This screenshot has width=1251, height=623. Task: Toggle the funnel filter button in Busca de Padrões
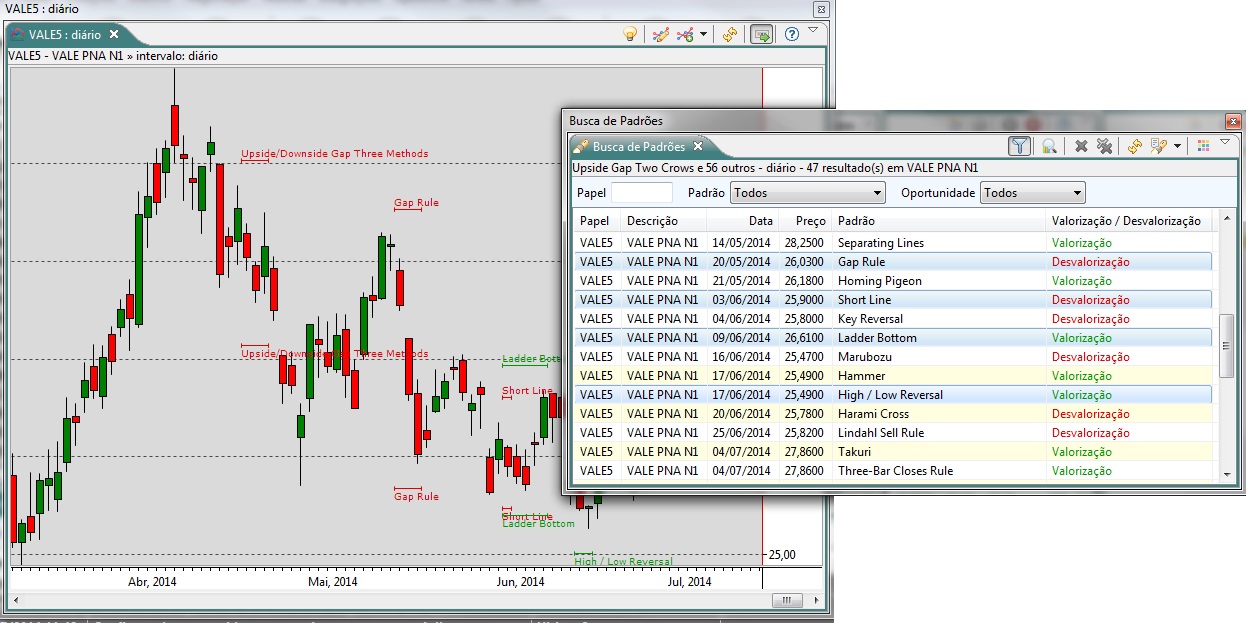click(1019, 146)
